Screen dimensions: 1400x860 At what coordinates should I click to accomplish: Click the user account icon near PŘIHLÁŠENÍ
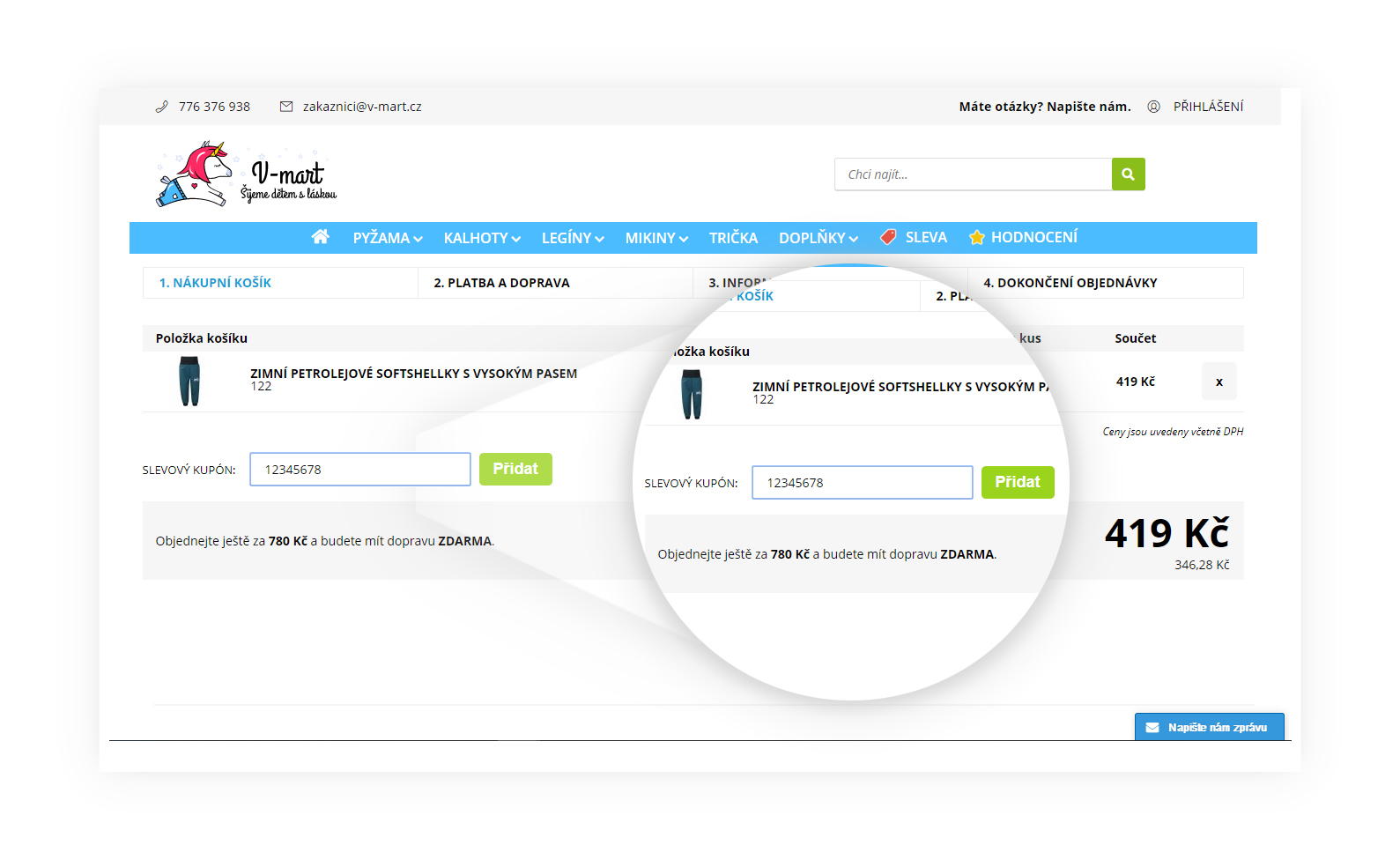pyautogui.click(x=1153, y=107)
